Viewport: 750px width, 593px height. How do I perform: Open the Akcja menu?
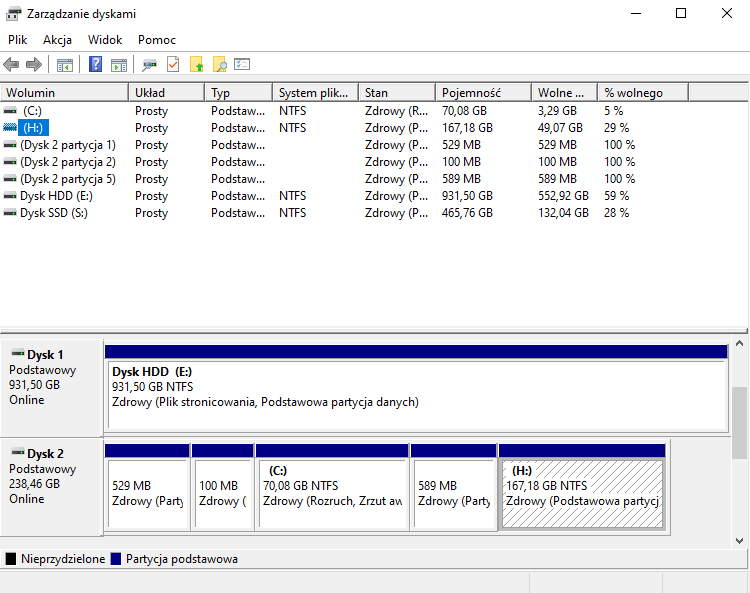[x=57, y=40]
